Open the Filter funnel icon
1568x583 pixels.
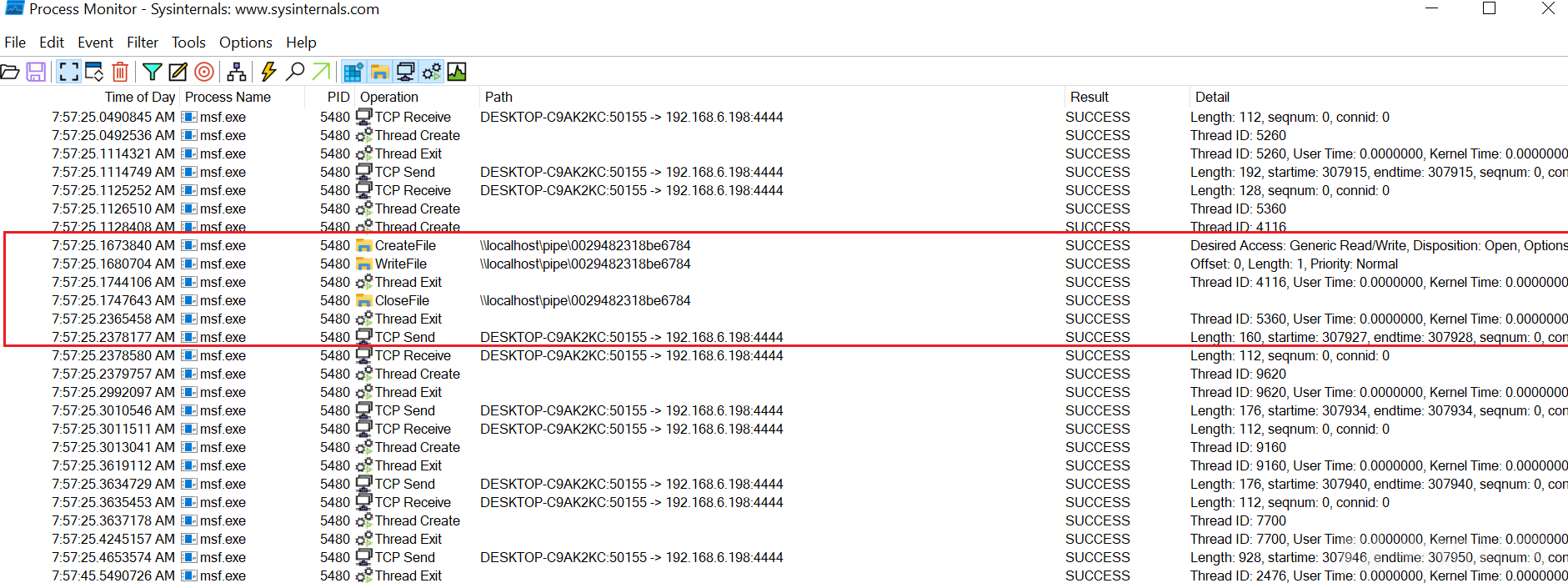[152, 72]
